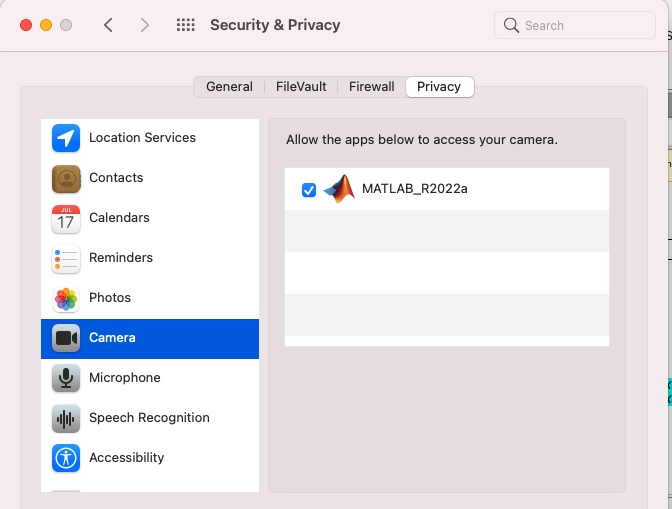Open the FileVault tab
The image size is (672, 509).
click(x=301, y=87)
